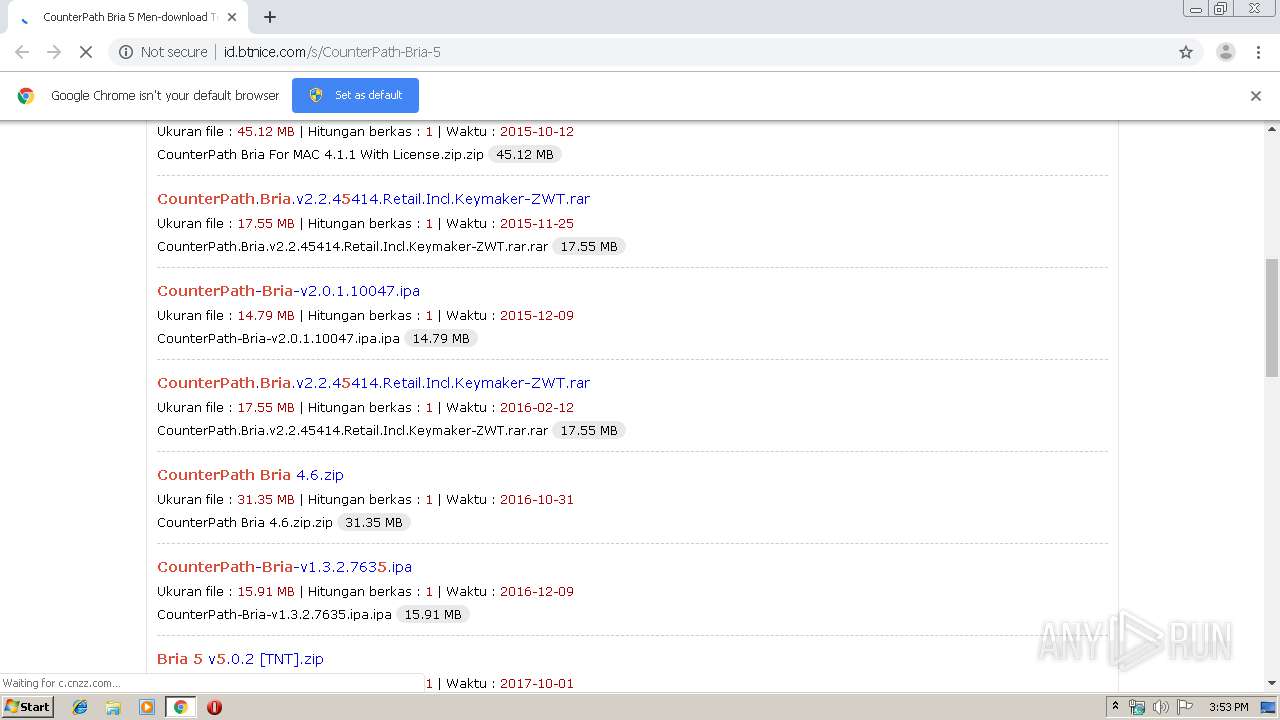Viewport: 1280px width, 720px height.
Task: Select the file text CounterPath Bria For MAC 4.1.1 With License.zip.zip
Action: pyautogui.click(x=320, y=154)
